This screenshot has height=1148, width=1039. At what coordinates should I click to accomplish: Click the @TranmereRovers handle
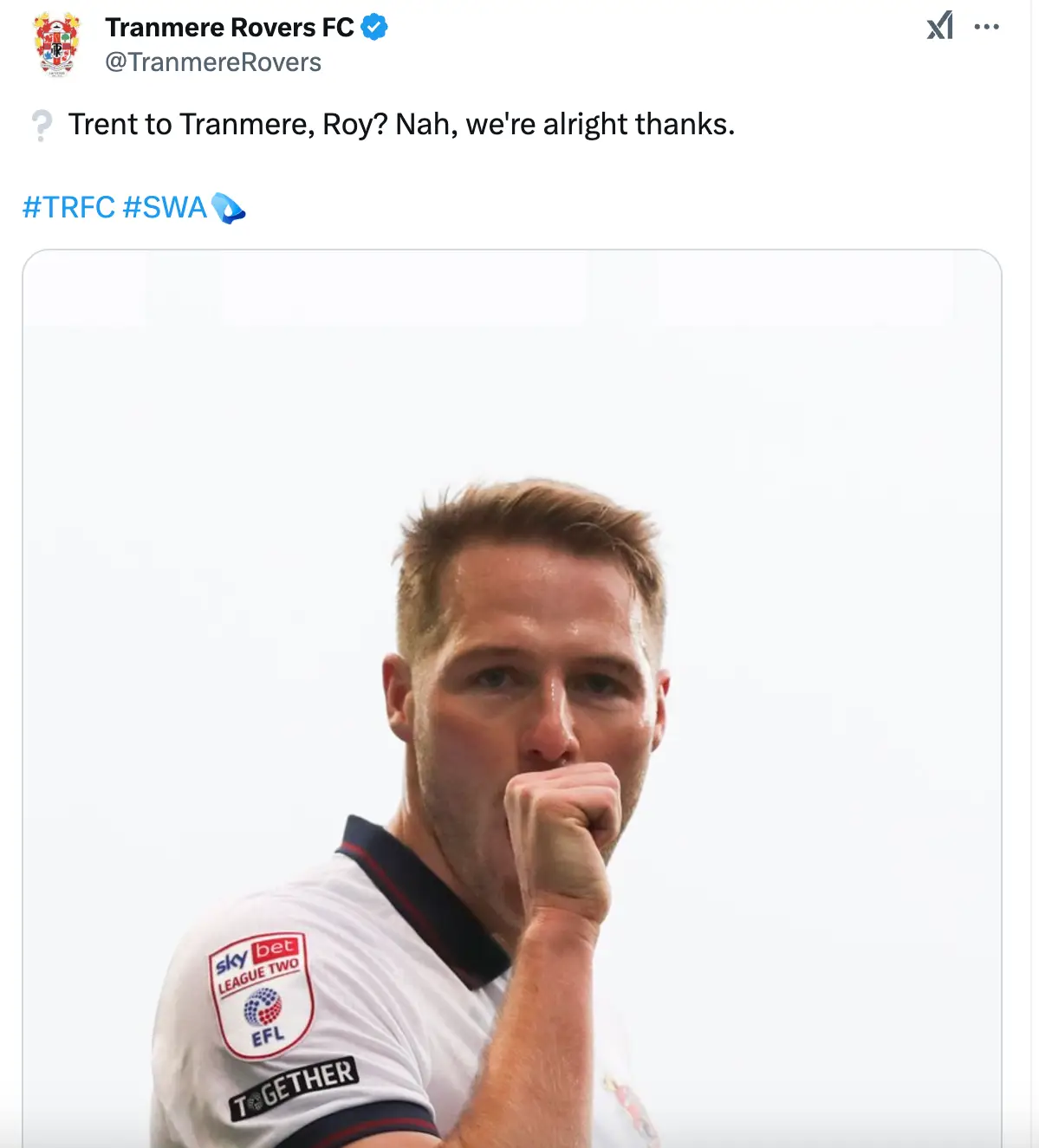pos(212,62)
